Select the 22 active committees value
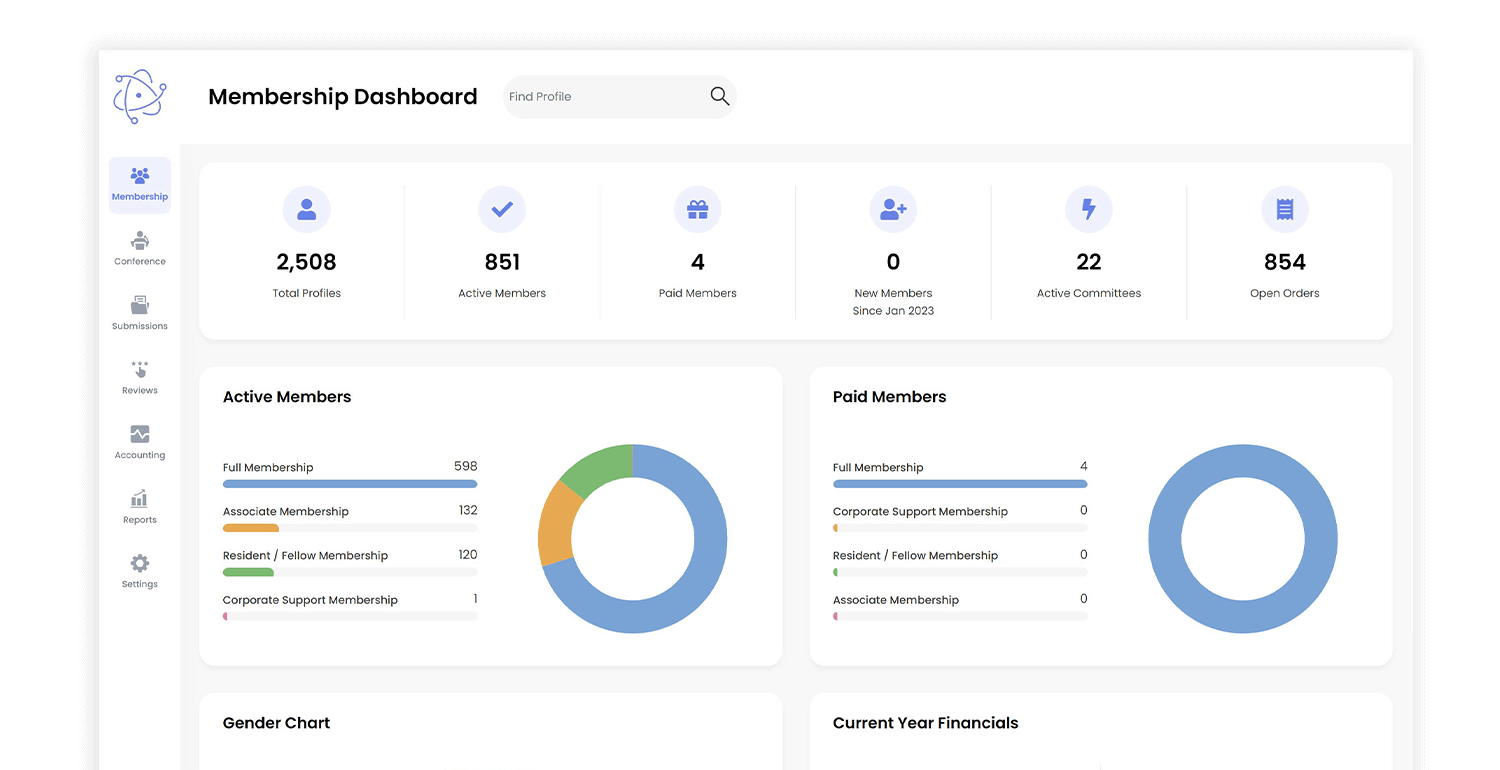 point(1089,262)
